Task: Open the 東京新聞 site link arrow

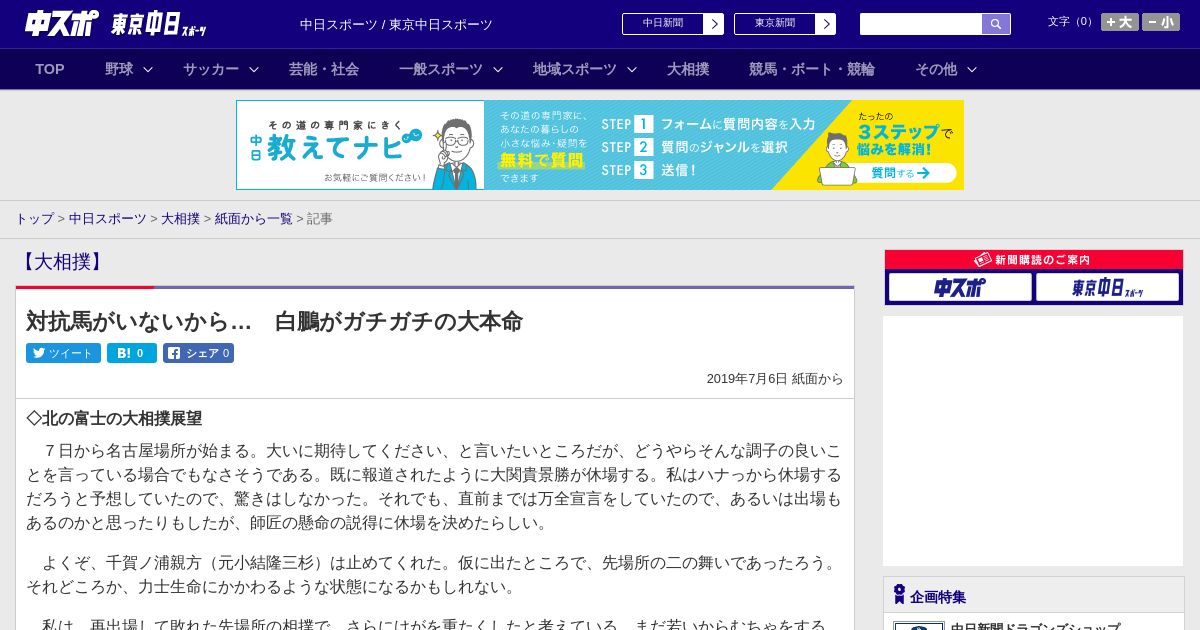Action: [x=825, y=24]
